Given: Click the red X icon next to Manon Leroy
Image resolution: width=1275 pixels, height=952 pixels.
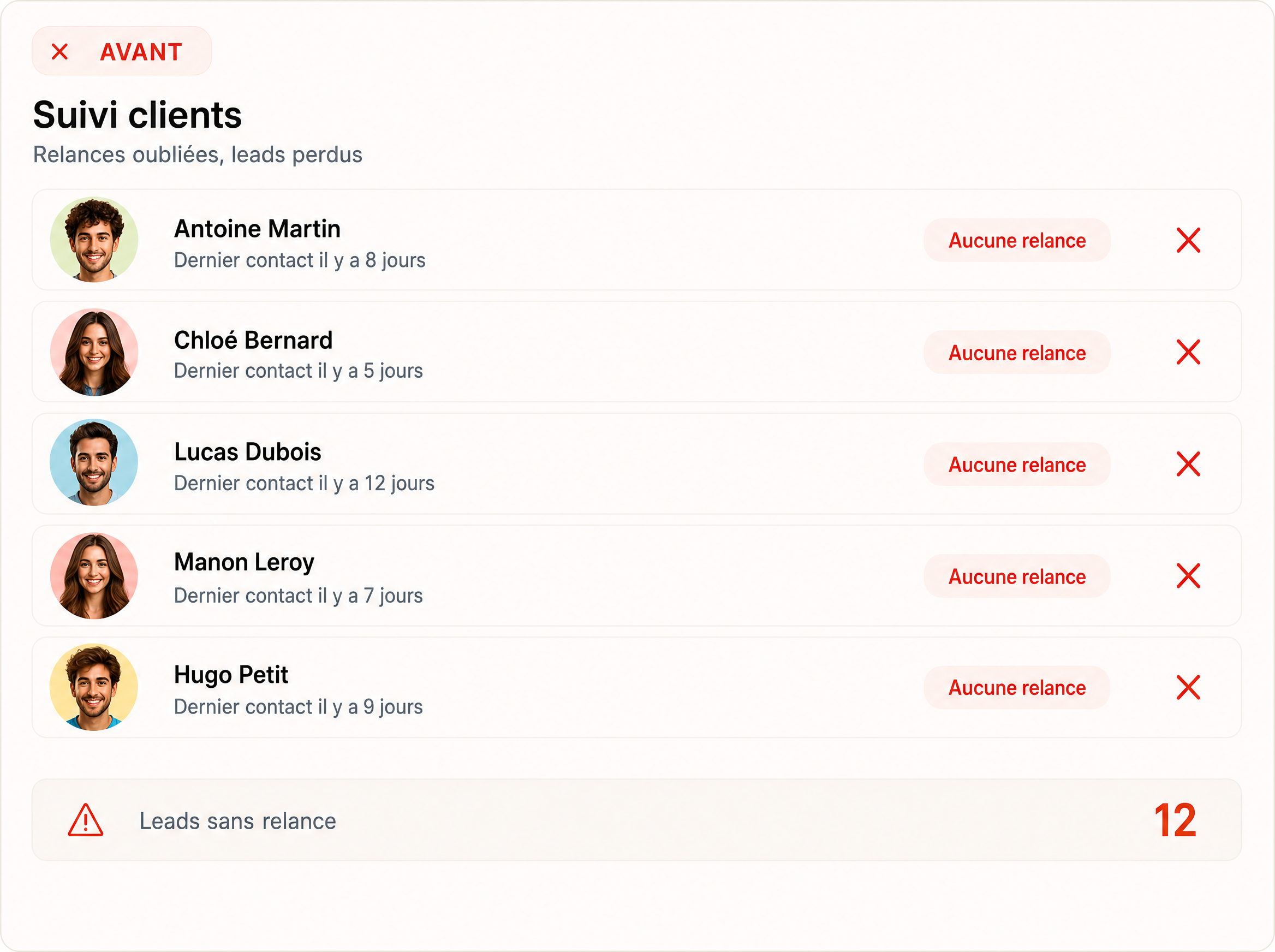Looking at the screenshot, I should pyautogui.click(x=1188, y=576).
